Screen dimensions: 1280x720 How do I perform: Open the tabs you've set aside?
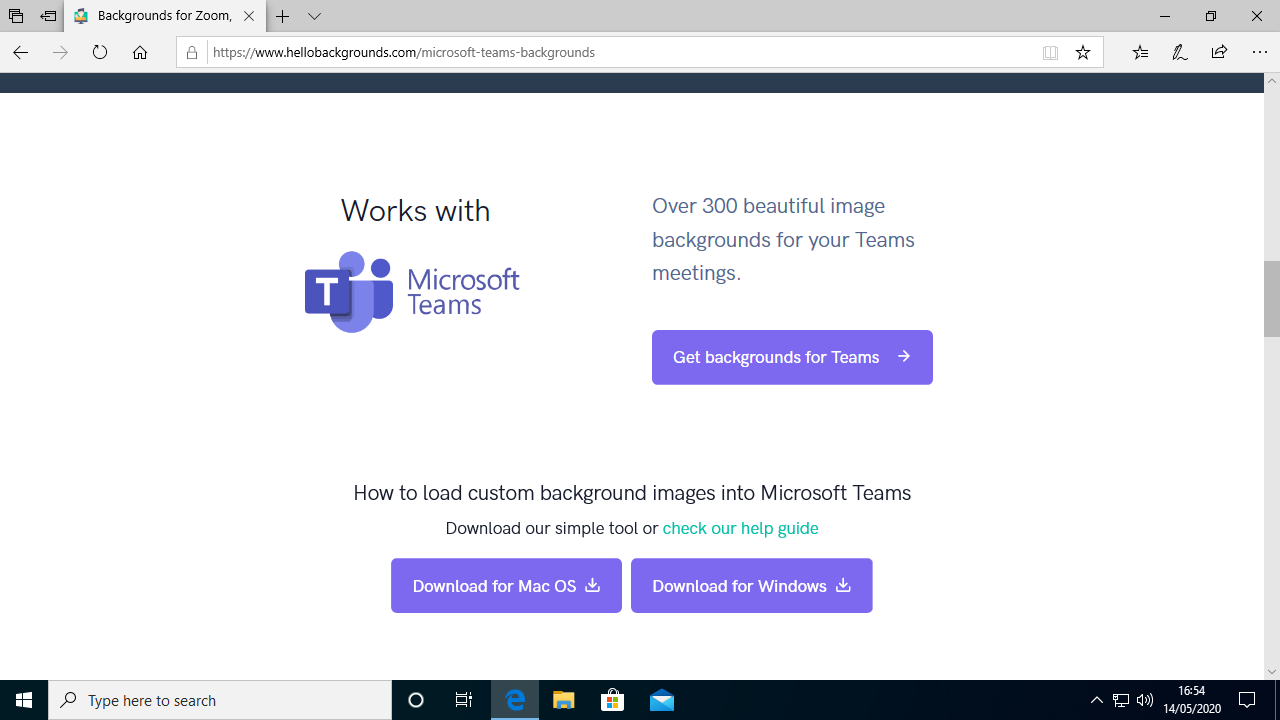click(16, 16)
